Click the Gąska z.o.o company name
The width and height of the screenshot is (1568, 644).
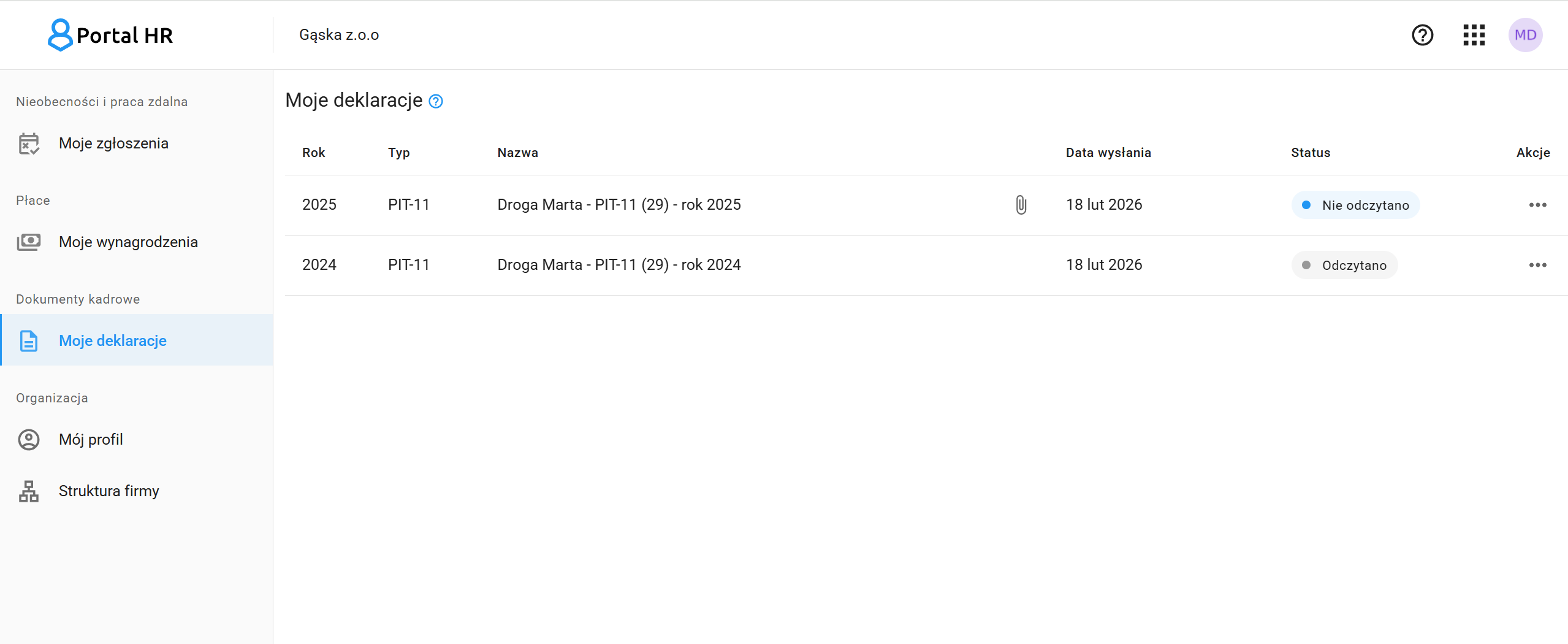pos(339,35)
